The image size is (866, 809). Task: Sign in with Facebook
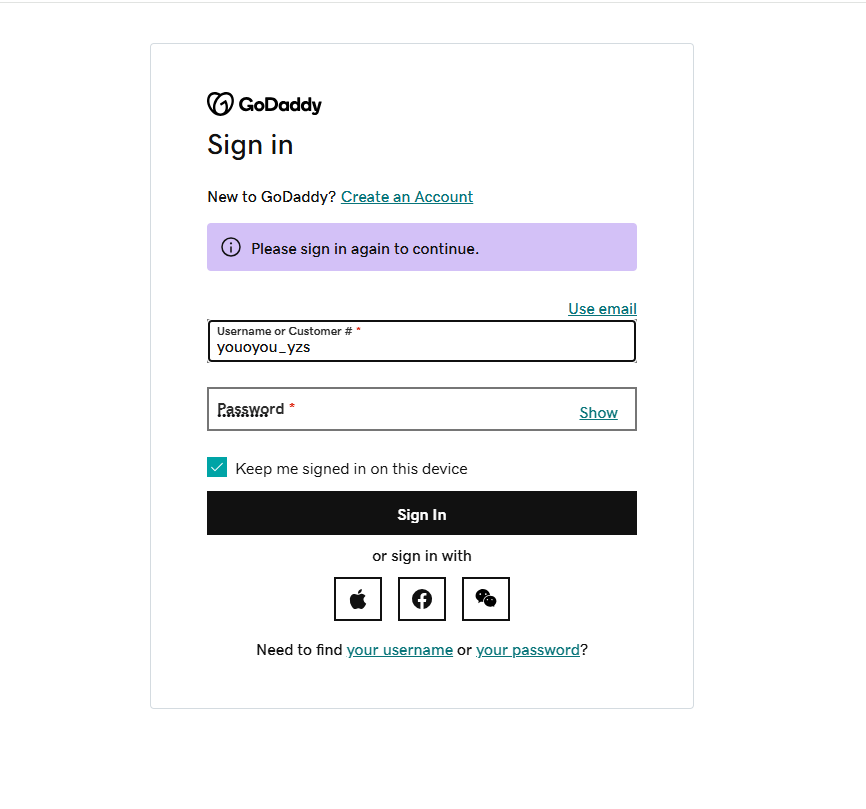pyautogui.click(x=421, y=598)
